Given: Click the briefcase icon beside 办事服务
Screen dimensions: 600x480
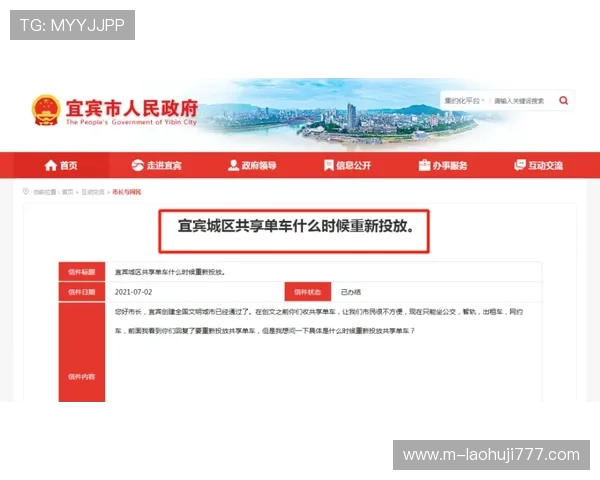Looking at the screenshot, I should click(x=424, y=165).
